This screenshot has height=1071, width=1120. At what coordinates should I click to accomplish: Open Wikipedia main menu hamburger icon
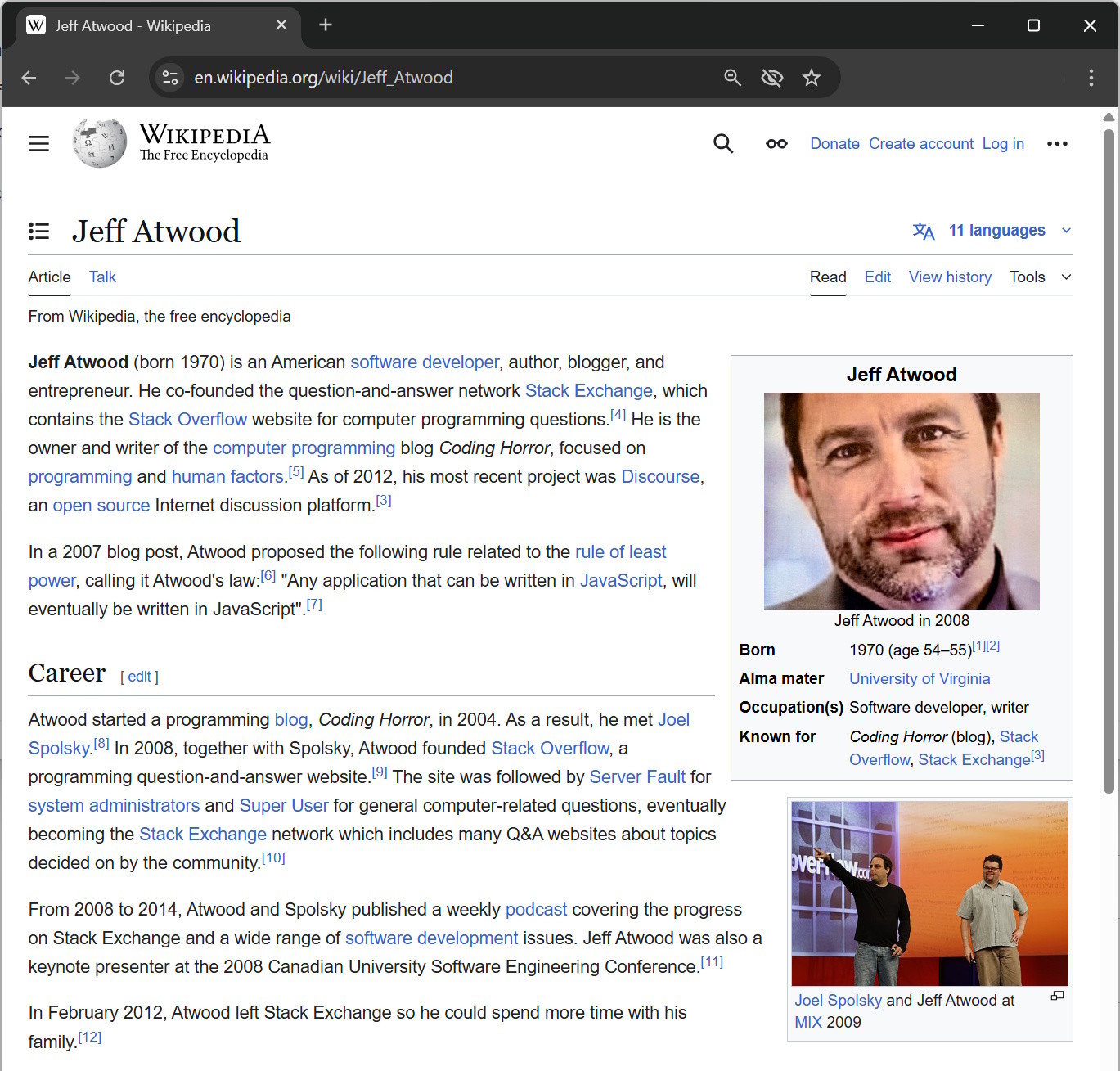tap(38, 144)
